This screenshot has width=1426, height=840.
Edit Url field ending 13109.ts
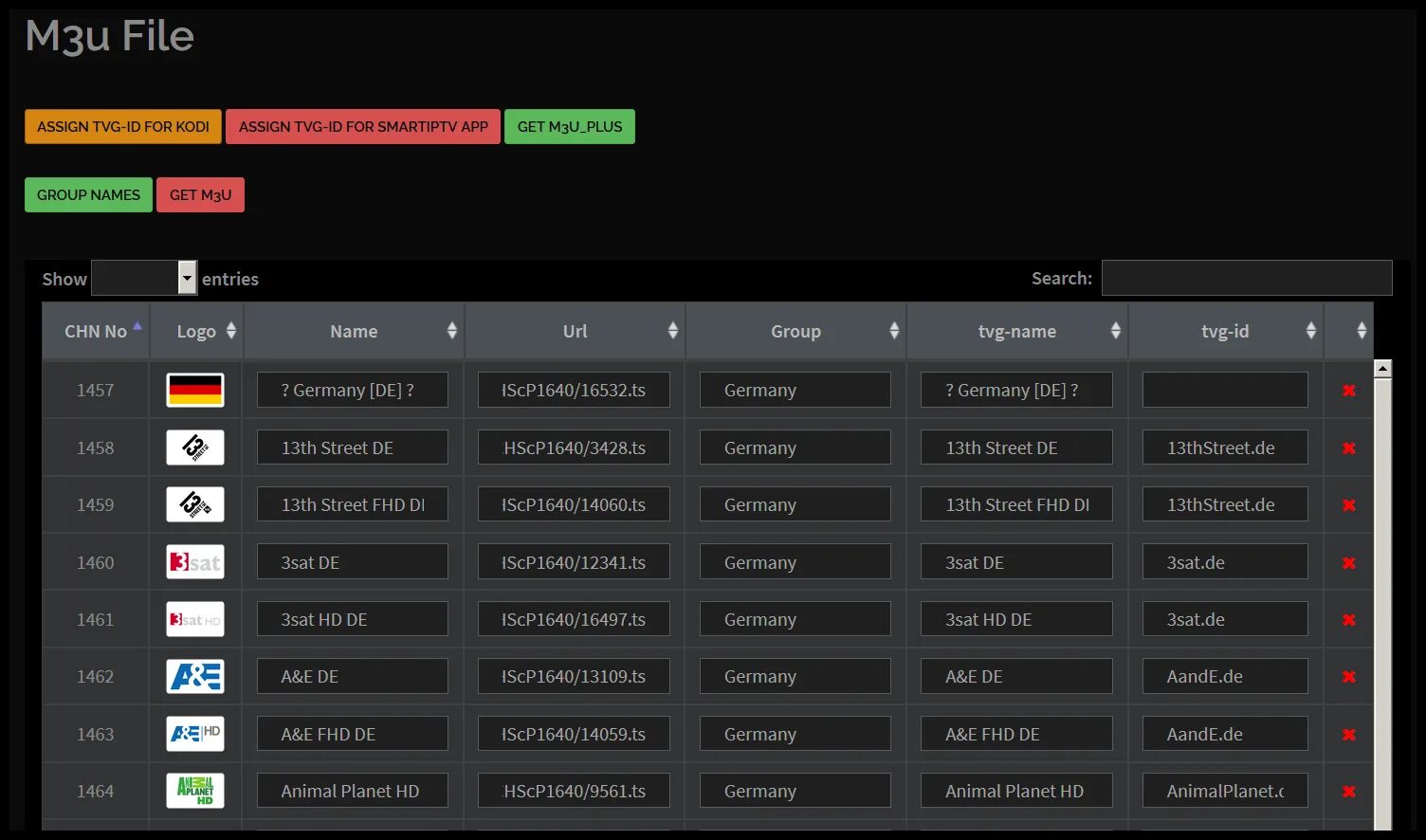574,676
